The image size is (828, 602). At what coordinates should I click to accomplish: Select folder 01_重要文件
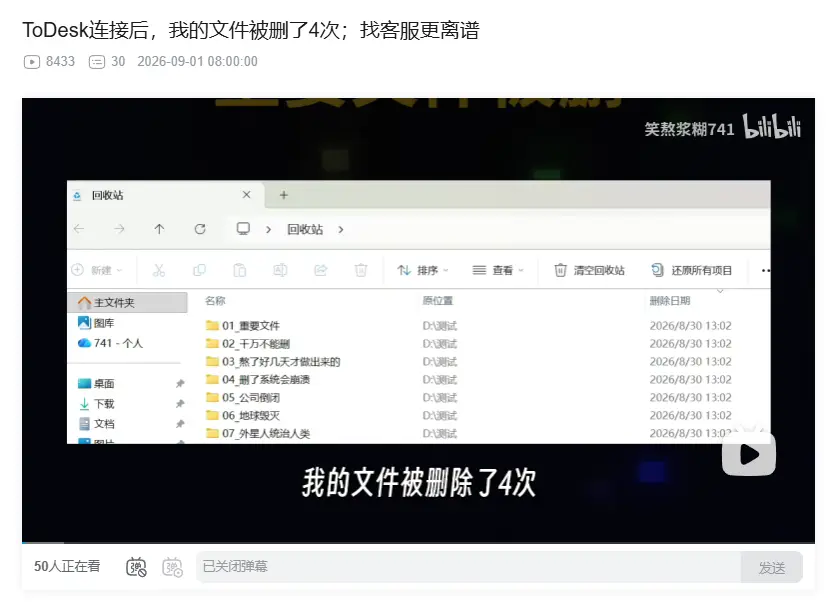pos(243,325)
